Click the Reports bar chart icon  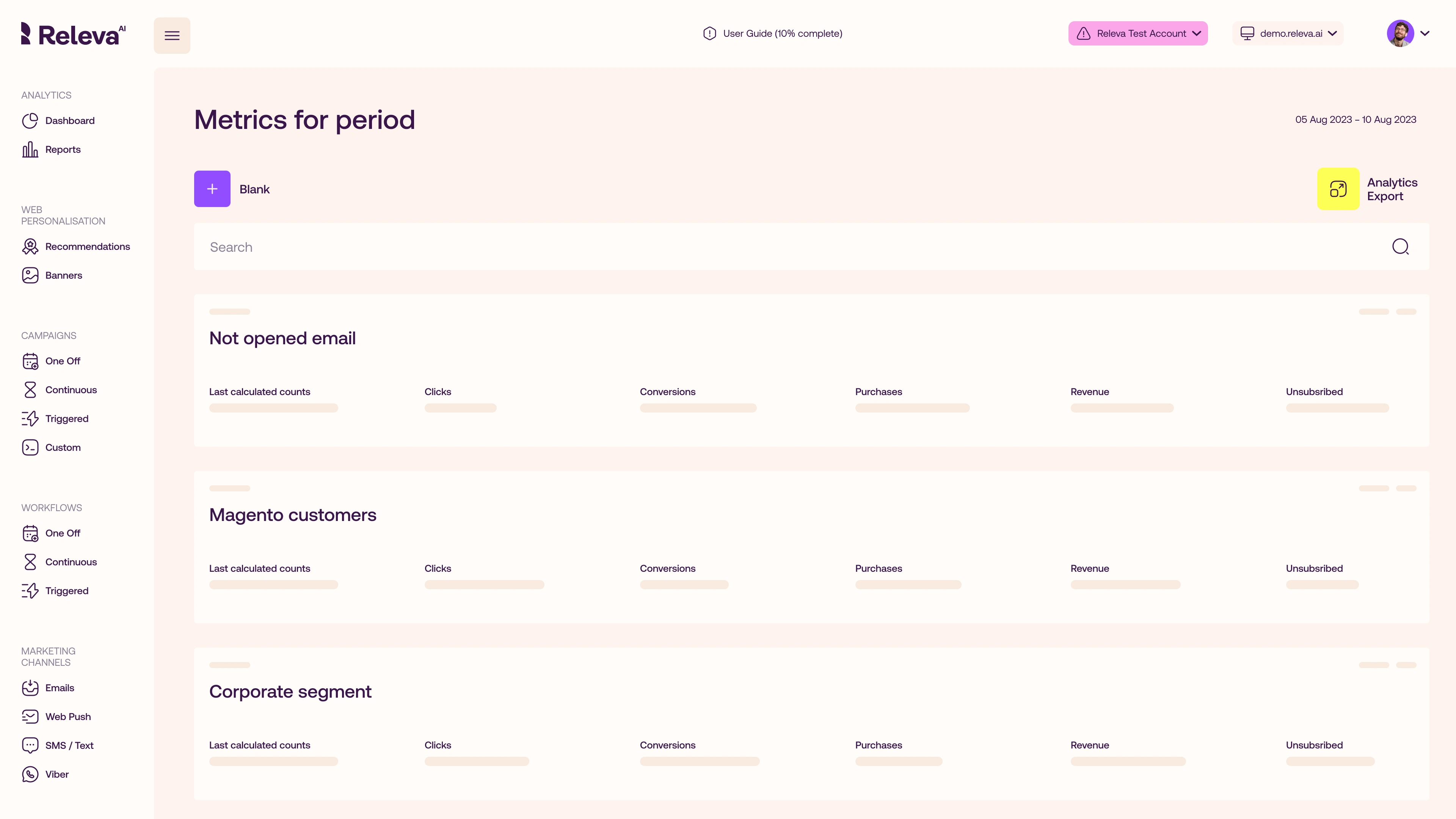tap(30, 149)
